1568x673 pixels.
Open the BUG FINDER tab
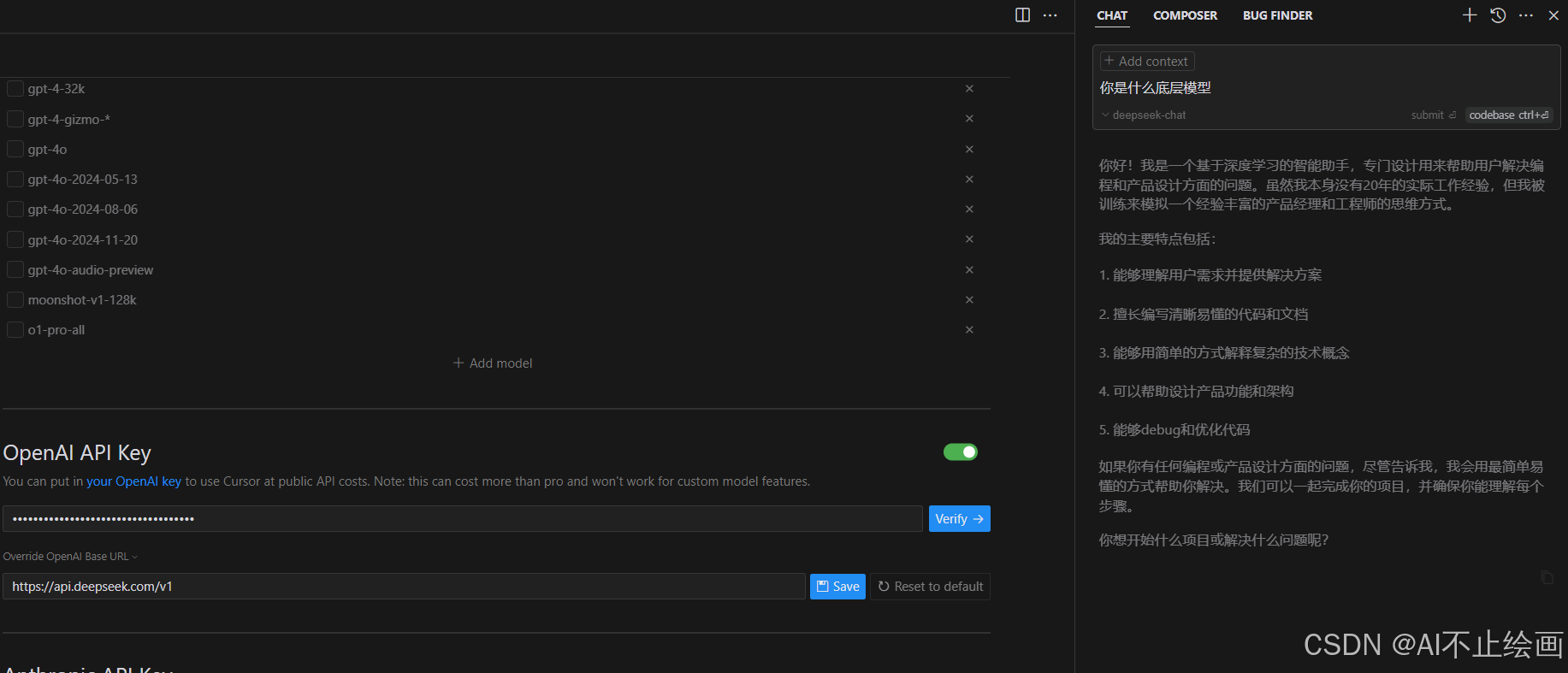coord(1277,15)
